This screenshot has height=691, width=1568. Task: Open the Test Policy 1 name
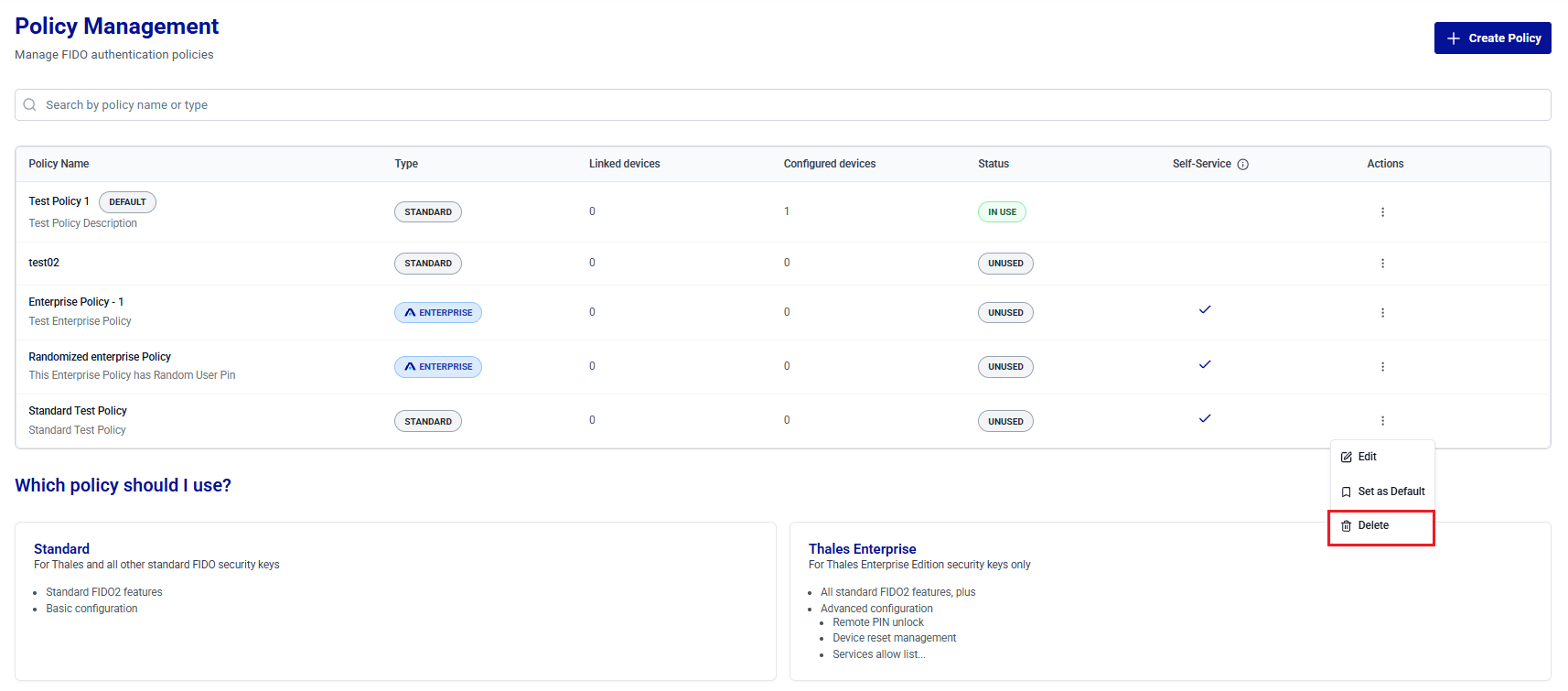(59, 201)
